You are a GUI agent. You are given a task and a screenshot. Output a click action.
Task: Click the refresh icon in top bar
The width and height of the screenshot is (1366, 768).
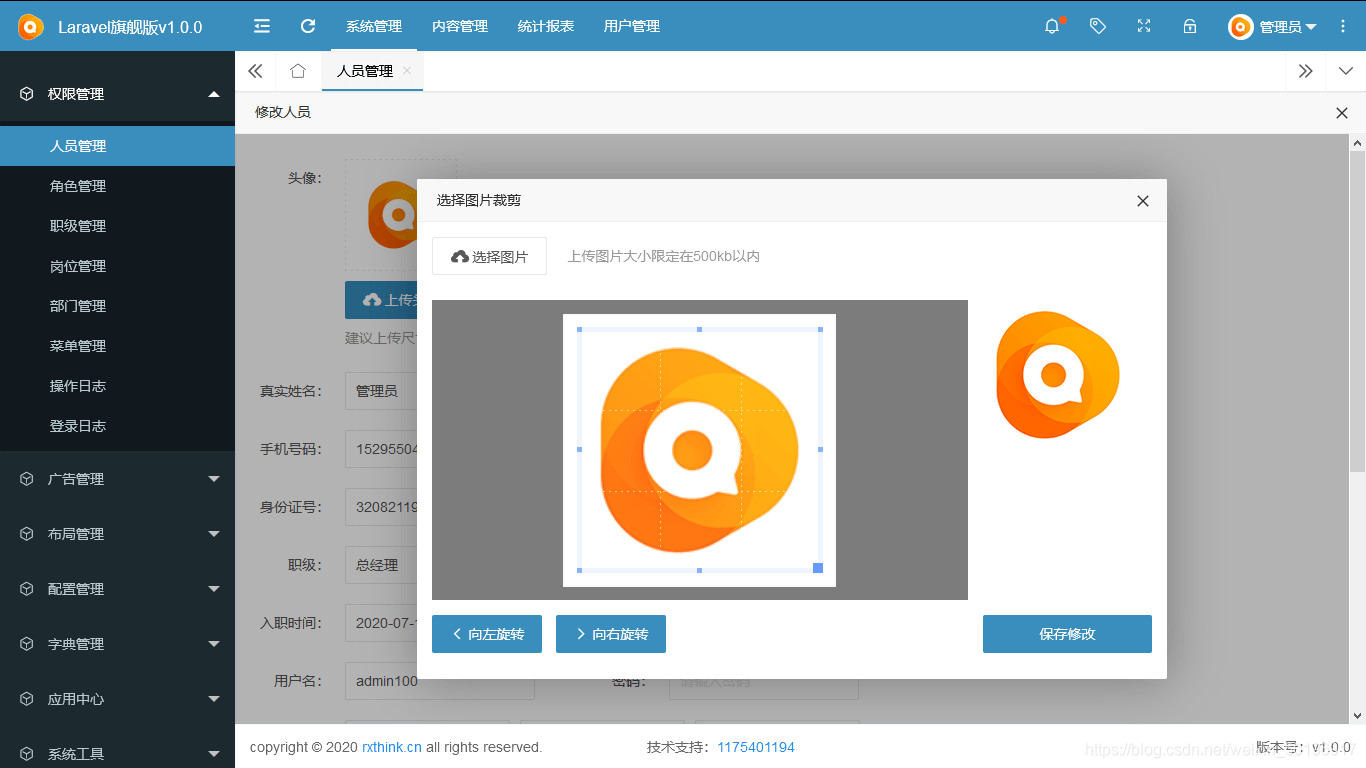tap(308, 26)
